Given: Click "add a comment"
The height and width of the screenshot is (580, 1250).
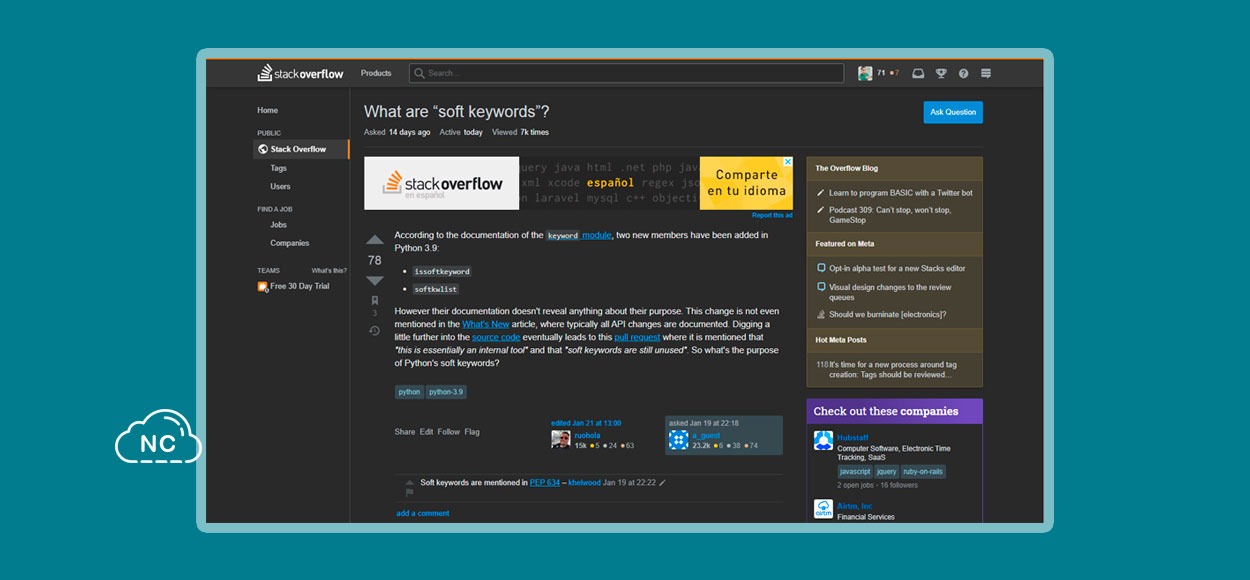Looking at the screenshot, I should 423,513.
